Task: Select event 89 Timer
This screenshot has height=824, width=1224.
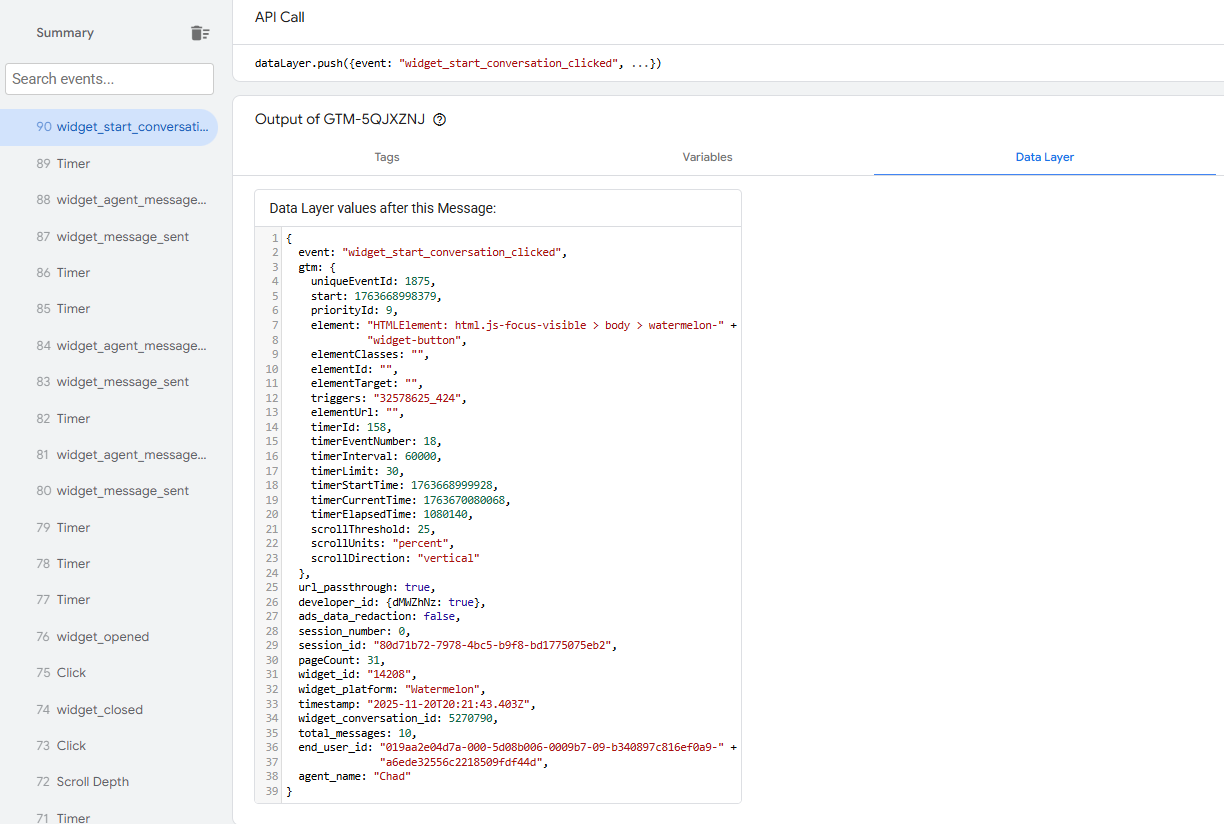Action: pos(109,163)
